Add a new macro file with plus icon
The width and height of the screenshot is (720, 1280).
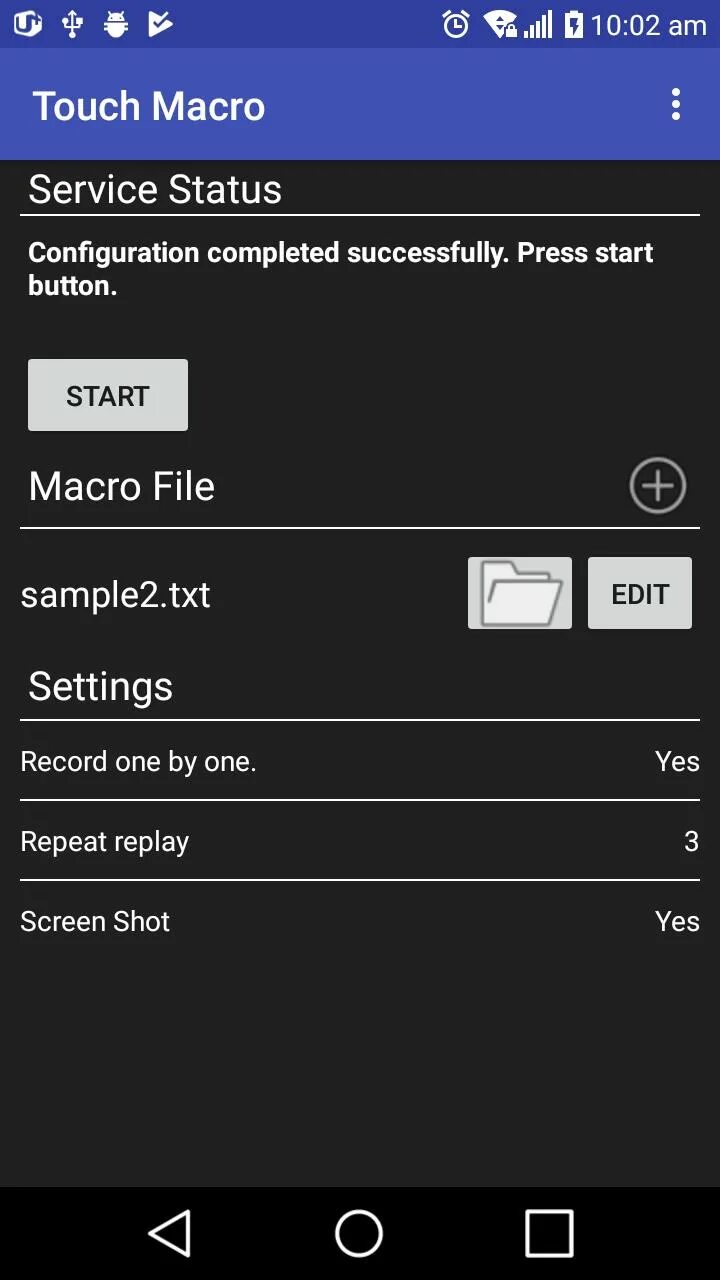click(657, 486)
